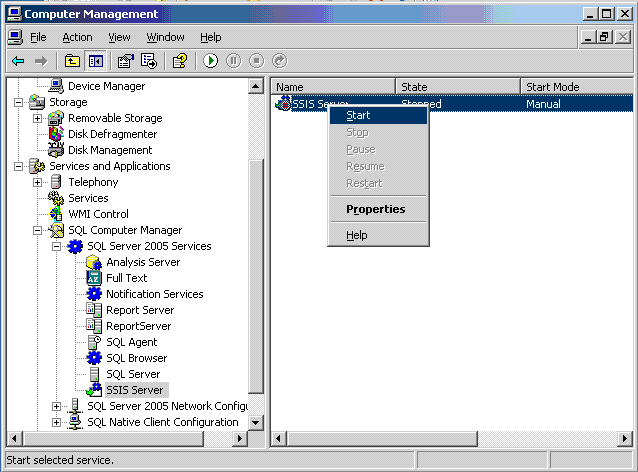638x472 pixels.
Task: Restore down the inner MMC child window
Action: [605, 37]
